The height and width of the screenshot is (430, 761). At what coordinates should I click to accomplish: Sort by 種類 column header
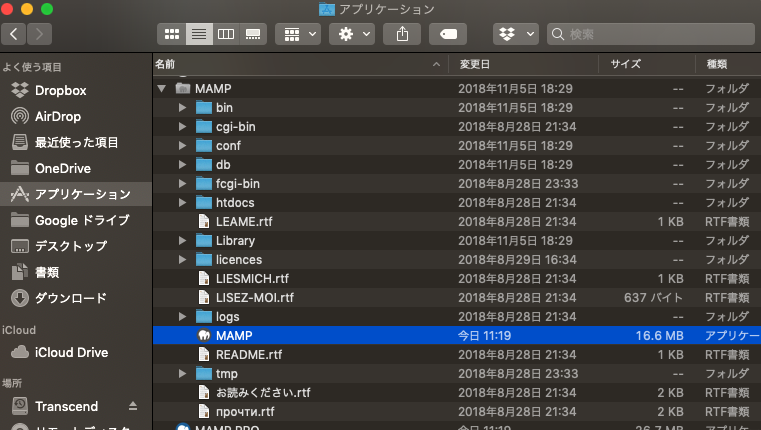click(x=728, y=64)
